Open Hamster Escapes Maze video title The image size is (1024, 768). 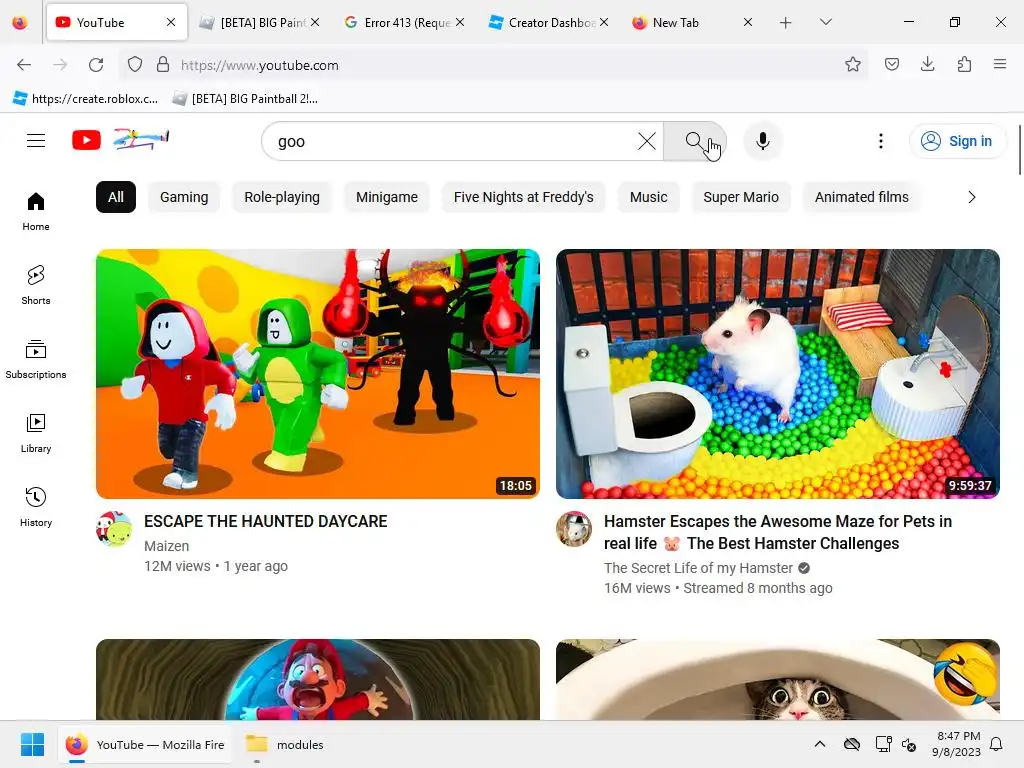[777, 532]
